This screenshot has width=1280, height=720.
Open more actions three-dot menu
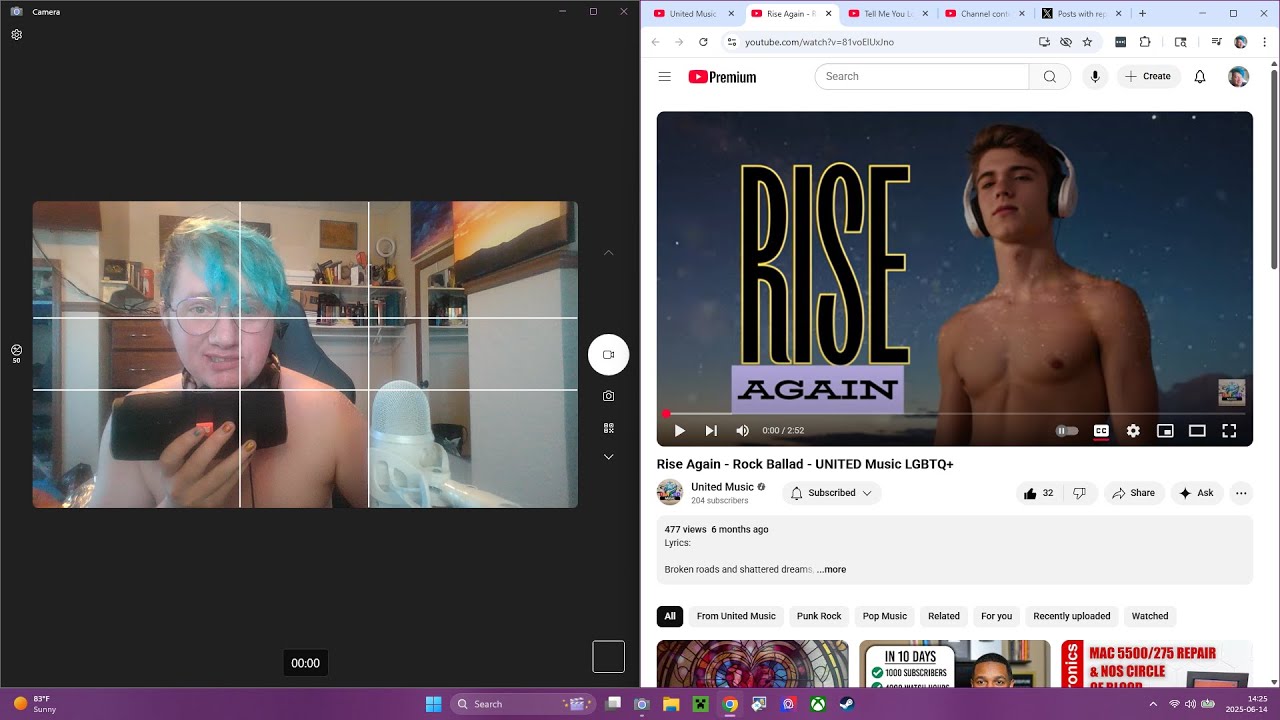point(1241,493)
